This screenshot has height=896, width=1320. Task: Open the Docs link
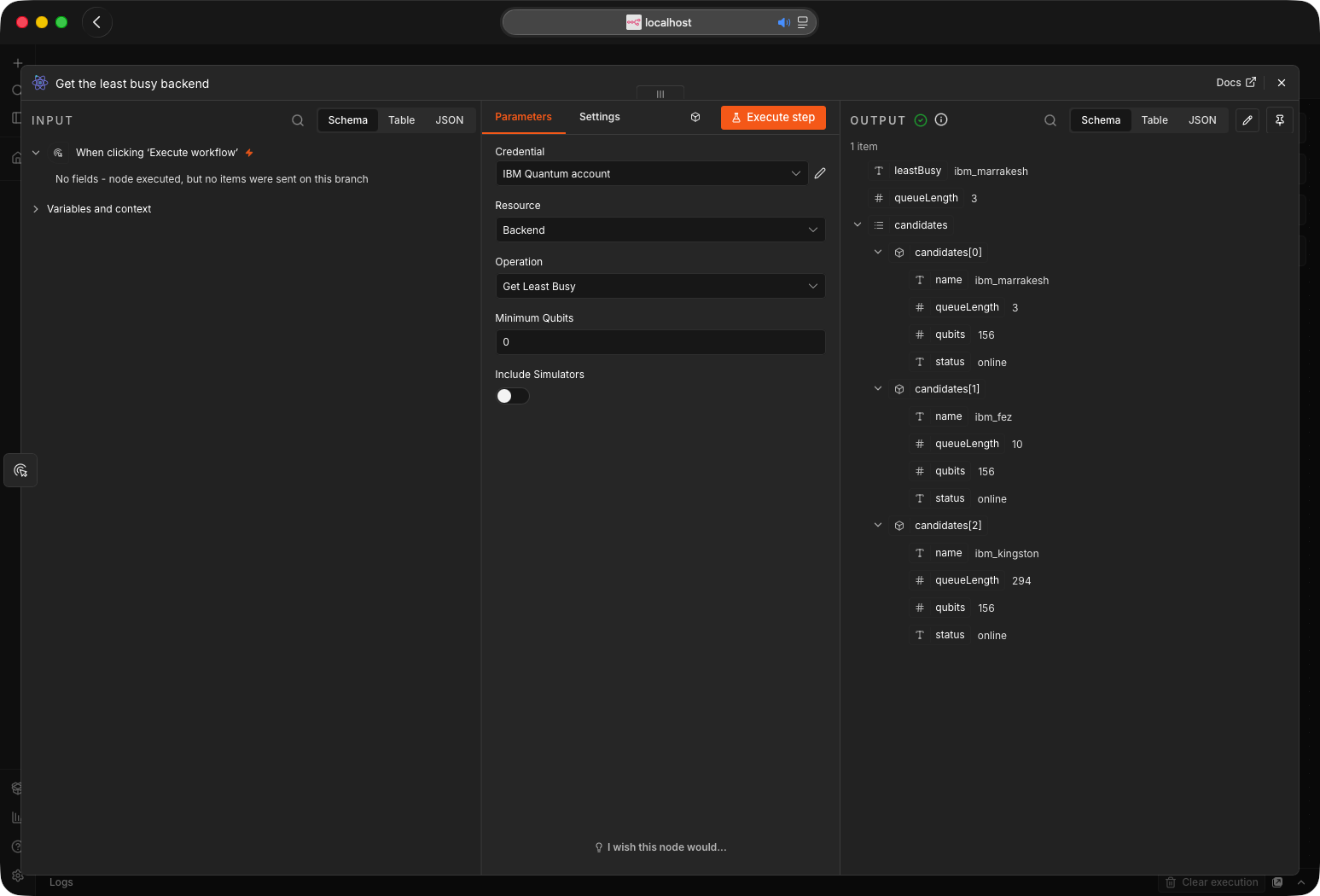point(1236,83)
